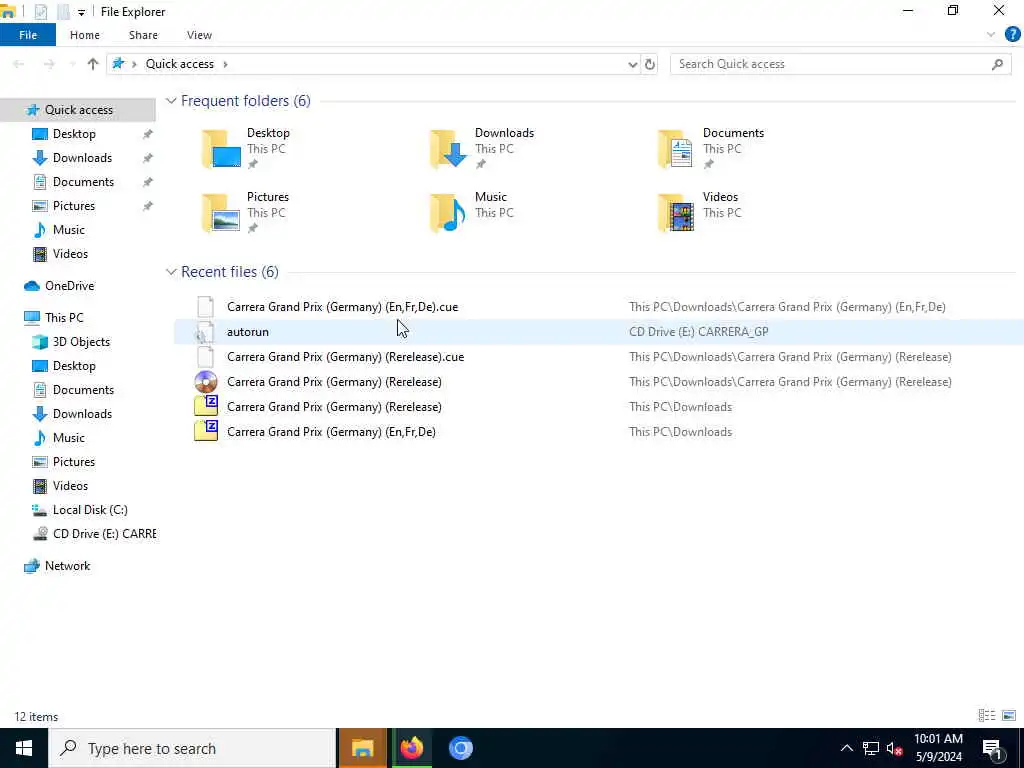Open the File ribbon tab

28,35
